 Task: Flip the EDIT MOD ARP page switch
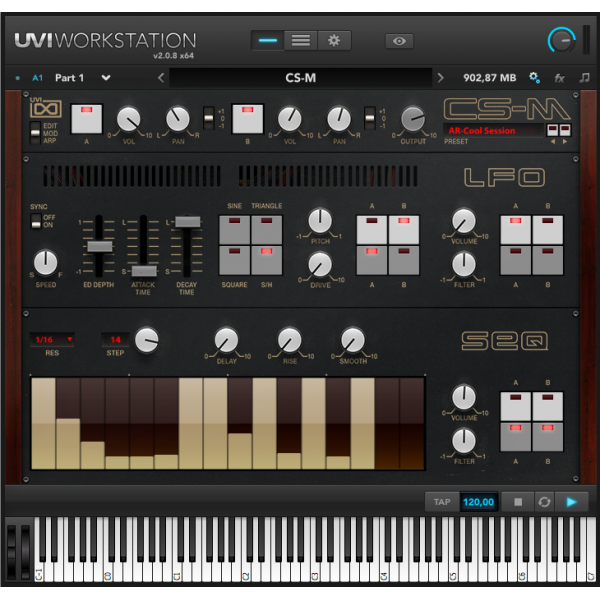pyautogui.click(x=35, y=133)
